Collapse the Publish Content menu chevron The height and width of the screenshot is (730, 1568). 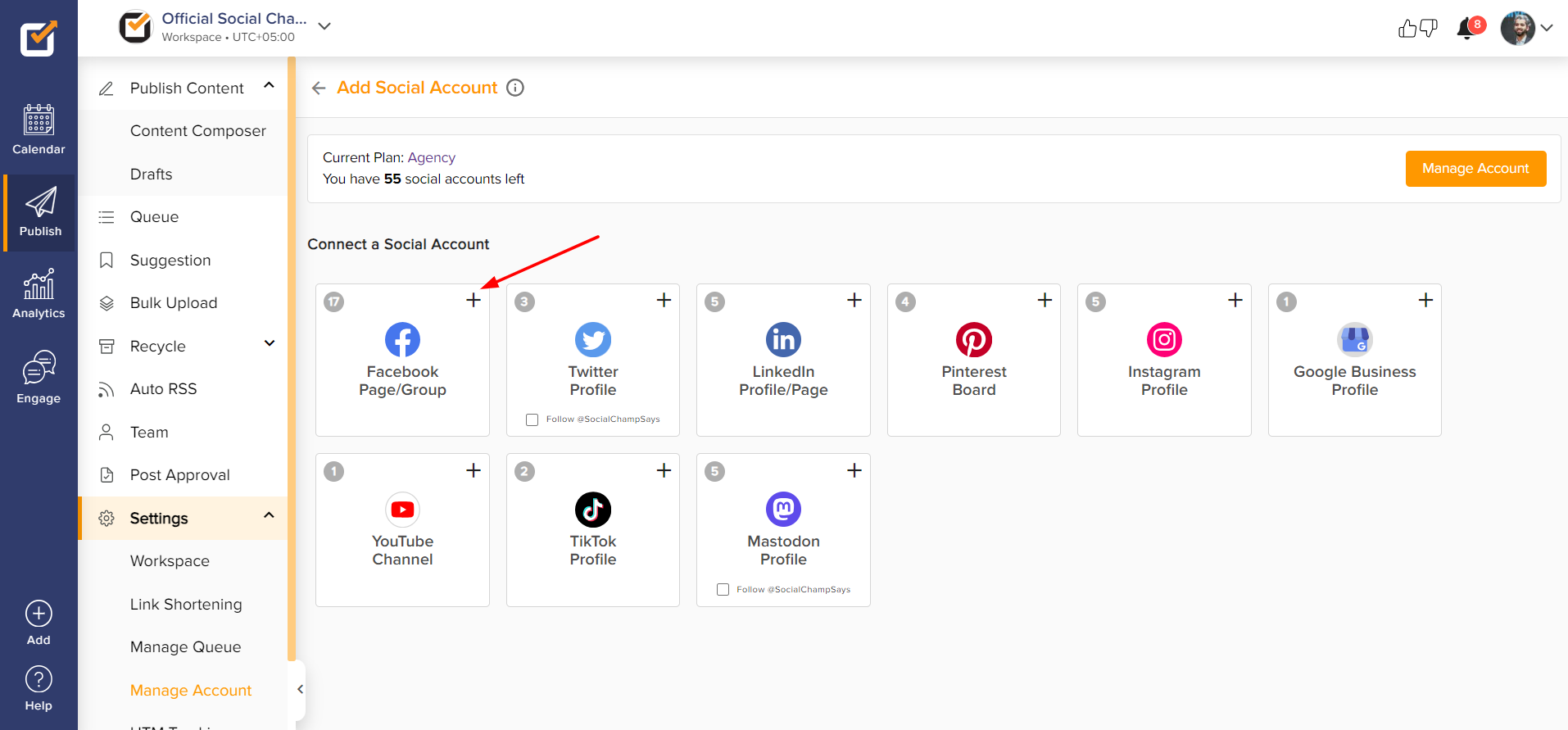[x=269, y=86]
